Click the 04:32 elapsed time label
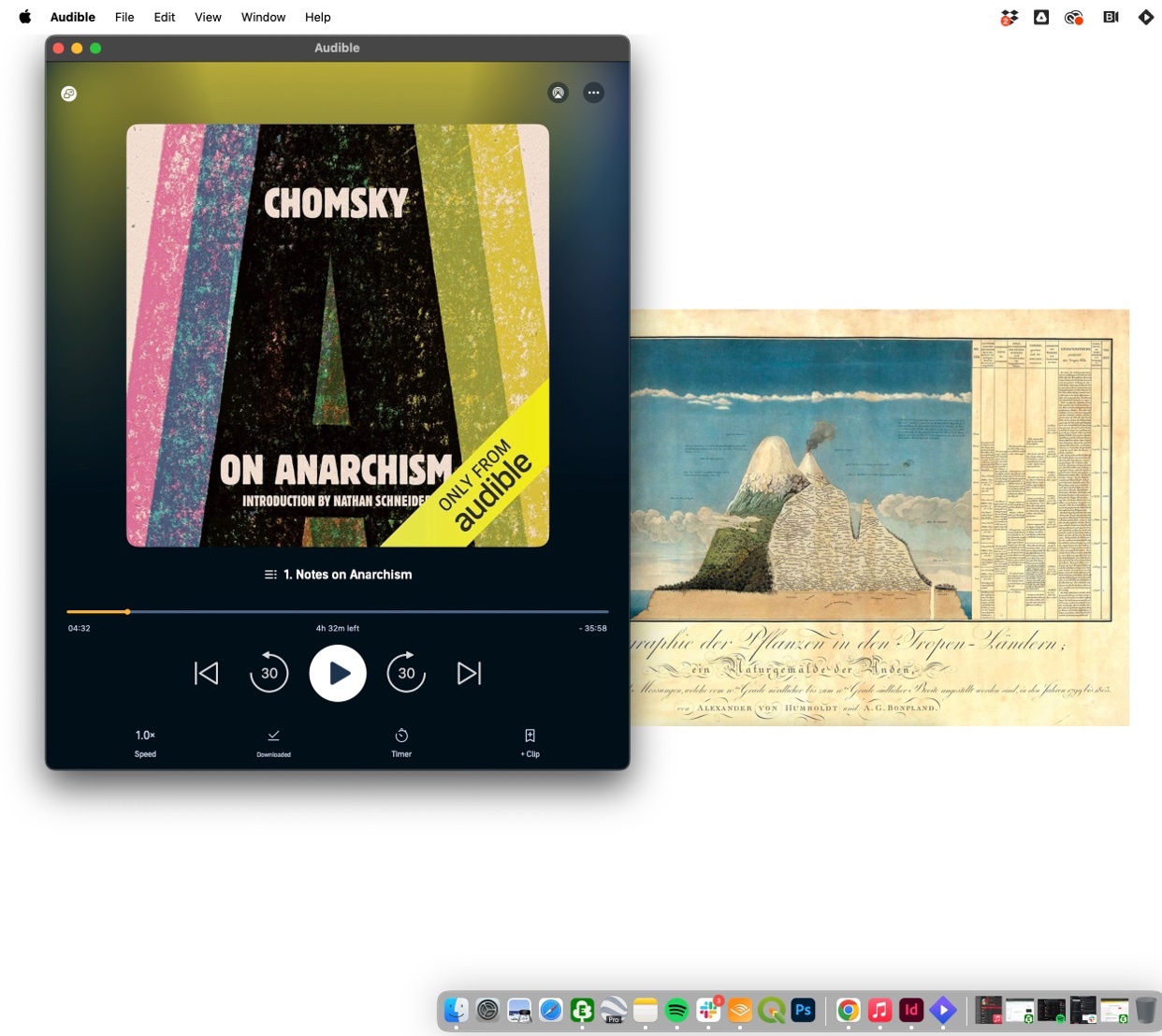The height and width of the screenshot is (1036, 1162). pyautogui.click(x=80, y=629)
